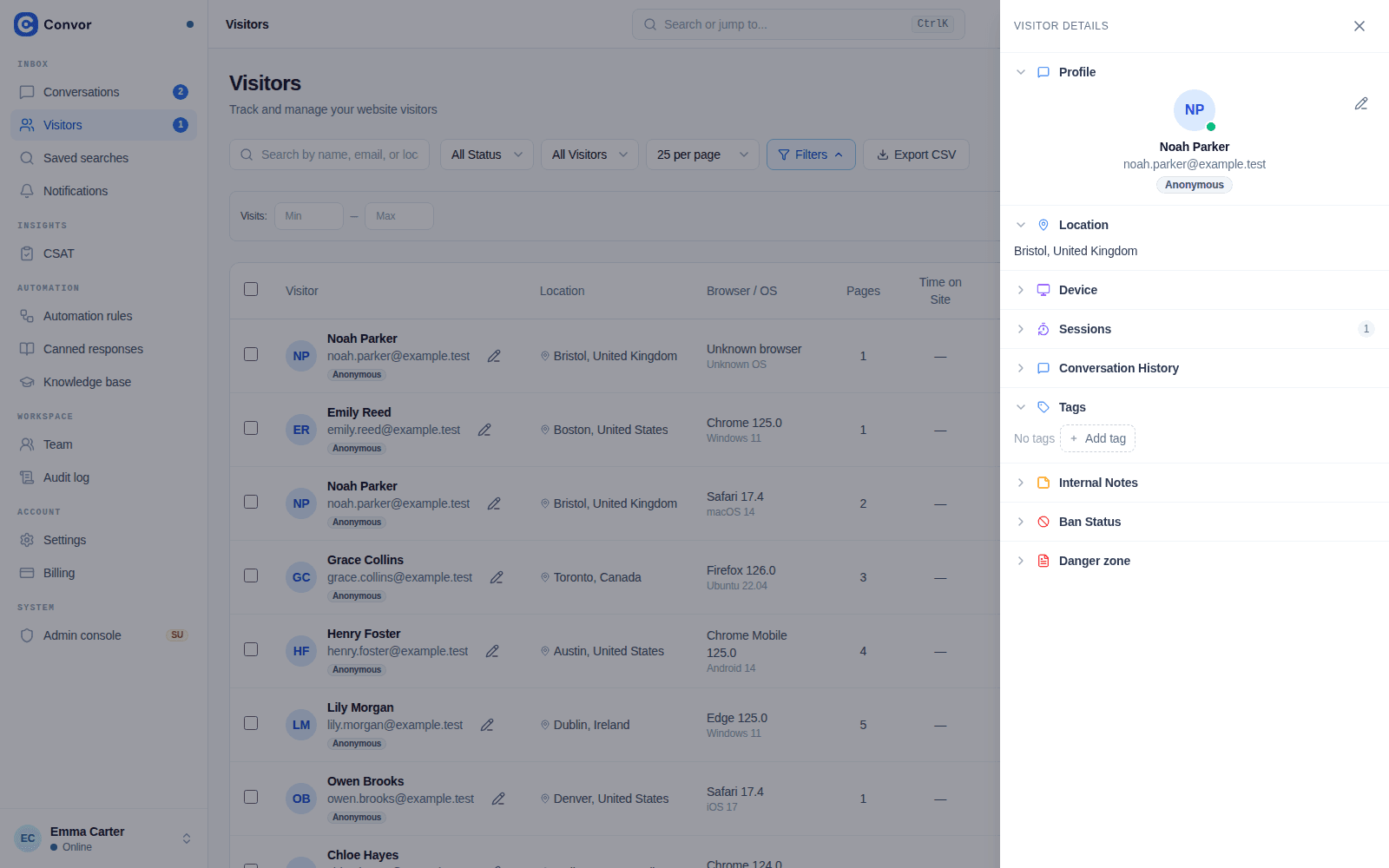Check the Lily Morgan row checkbox
The image size is (1389, 868).
pos(251,723)
